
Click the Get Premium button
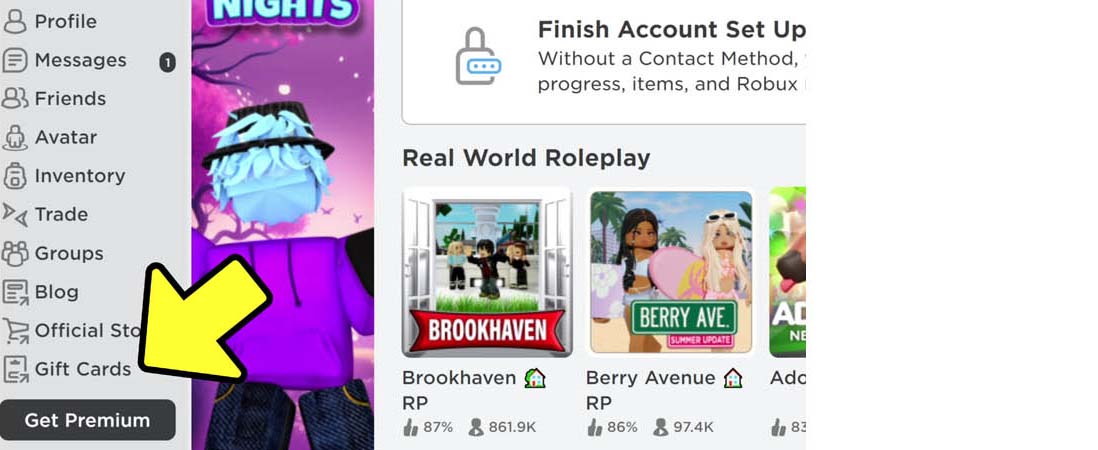click(88, 420)
